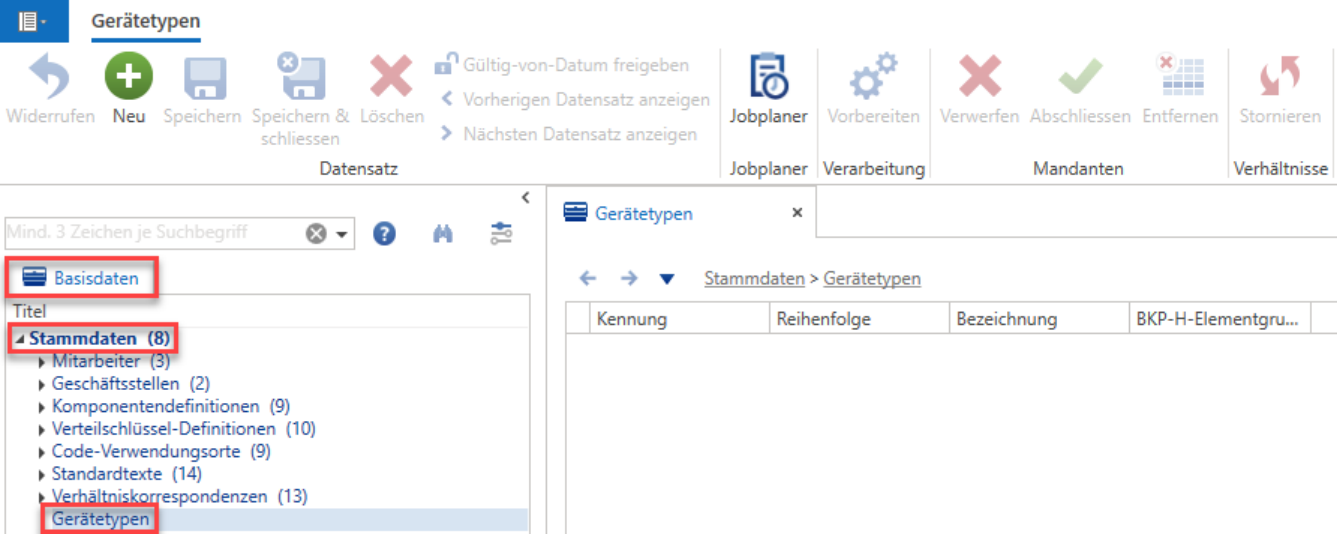Select the Standardtexte (14) tree entry
This screenshot has height=534, width=1337.
(x=127, y=473)
